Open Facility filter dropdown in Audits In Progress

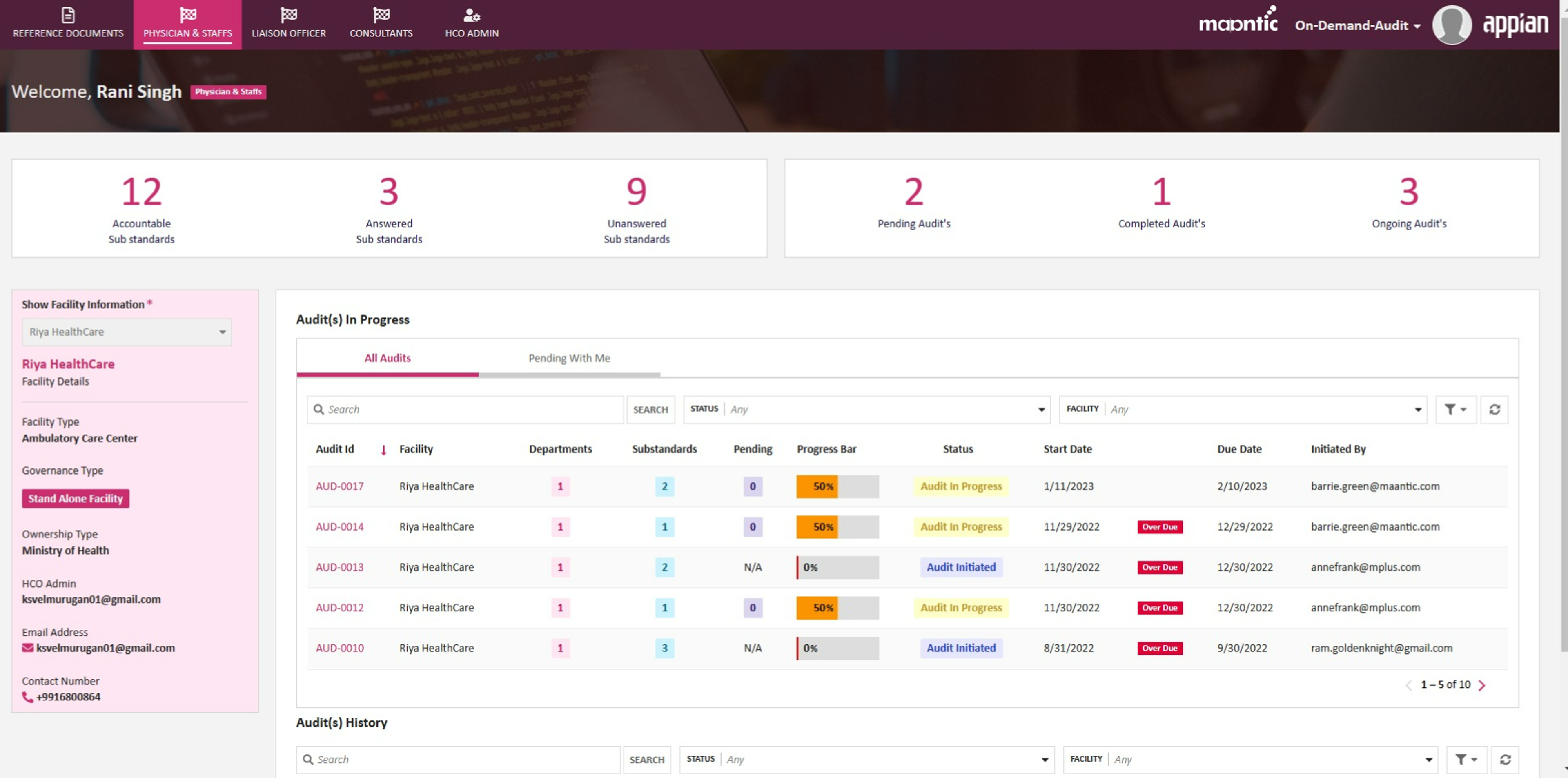(x=1242, y=409)
